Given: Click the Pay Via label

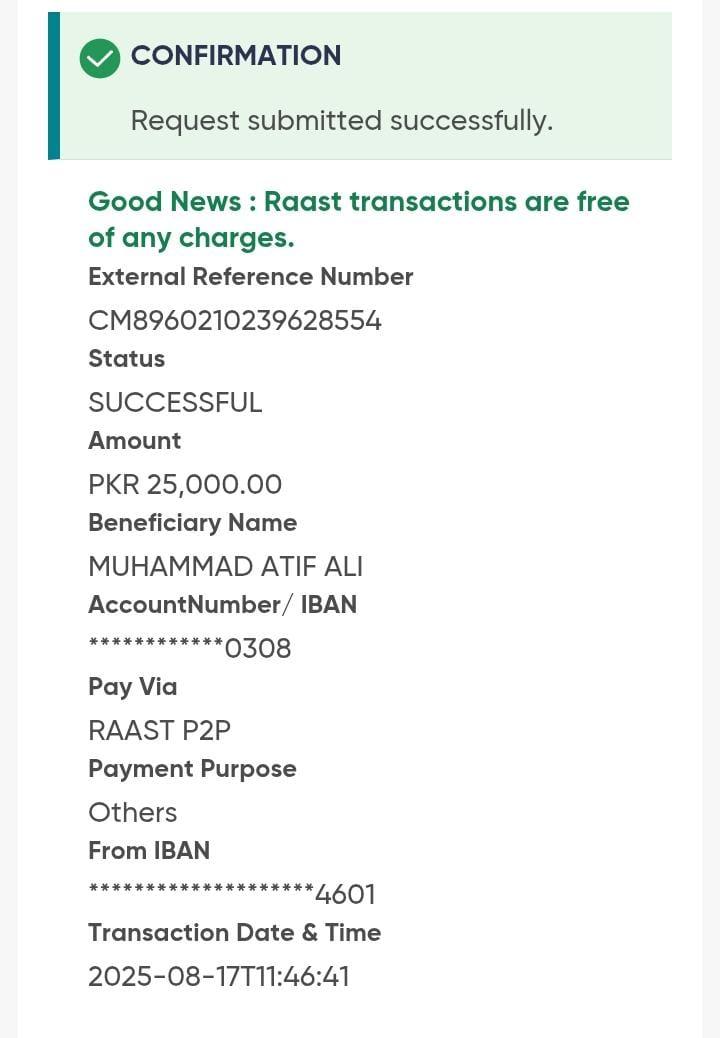Looking at the screenshot, I should (x=132, y=687).
